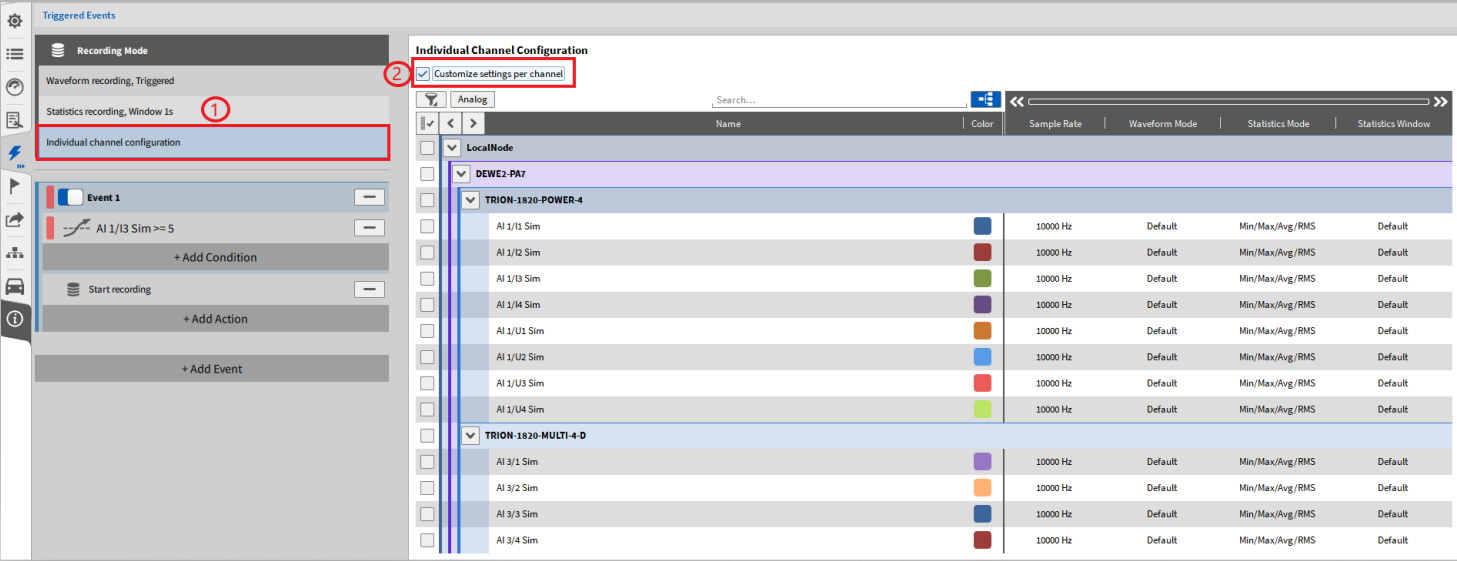Open the export arrow icon in the sidebar
Viewport: 1457px width, 561px height.
15,220
